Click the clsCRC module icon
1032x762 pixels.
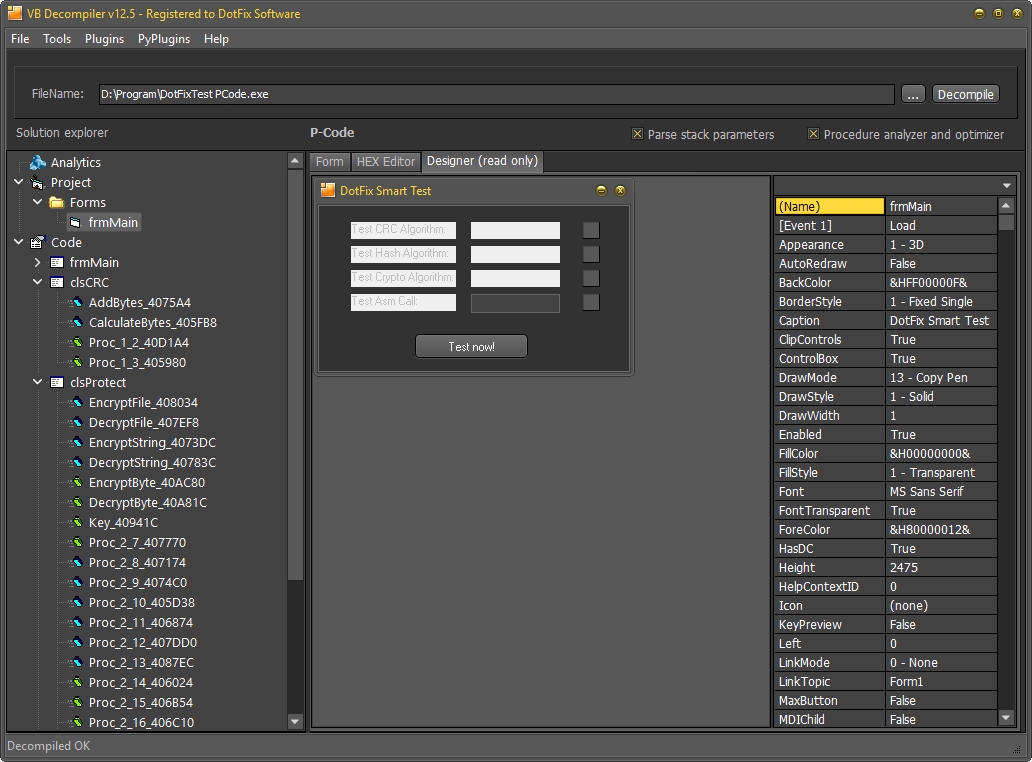57,282
